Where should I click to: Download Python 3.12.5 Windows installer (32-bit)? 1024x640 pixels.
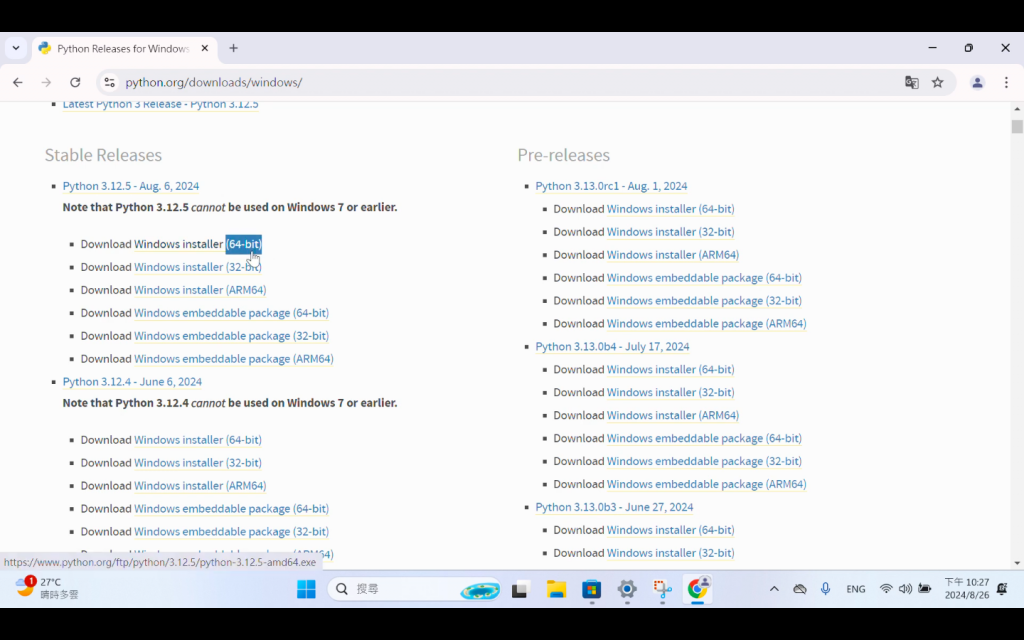198,267
